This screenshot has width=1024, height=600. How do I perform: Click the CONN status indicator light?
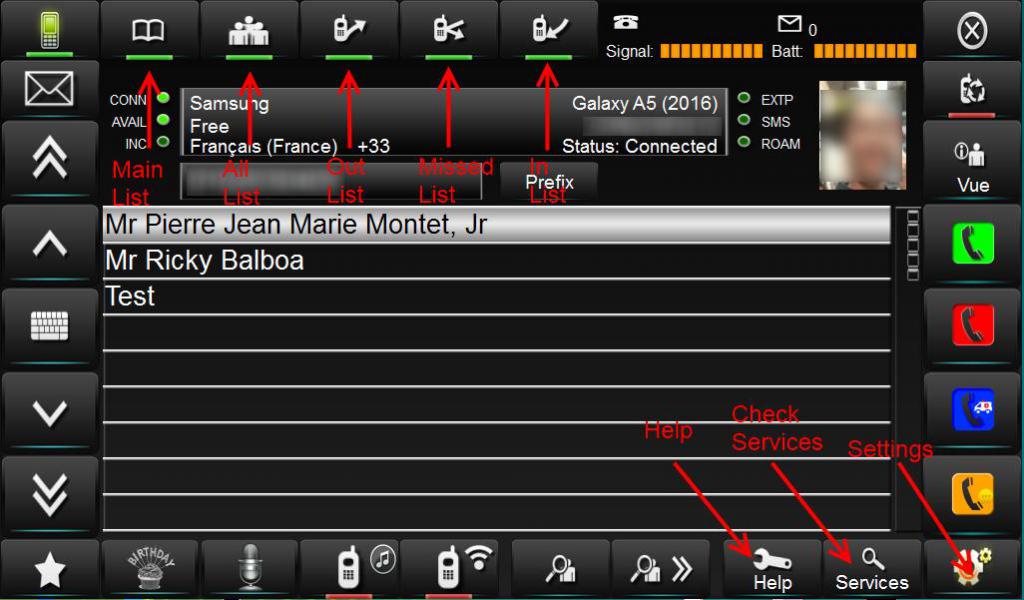tap(163, 98)
